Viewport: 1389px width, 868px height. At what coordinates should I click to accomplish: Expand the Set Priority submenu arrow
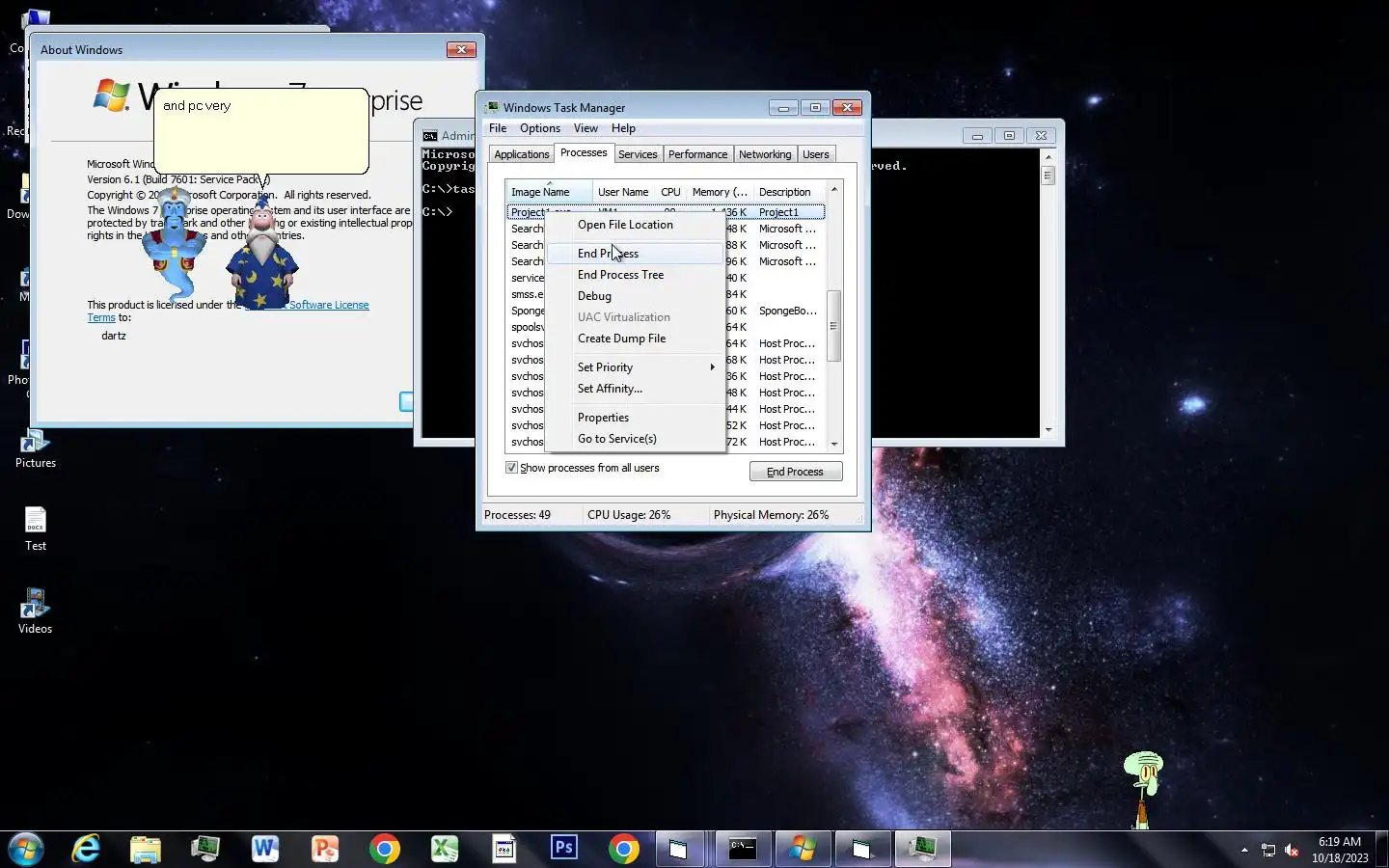pyautogui.click(x=712, y=367)
